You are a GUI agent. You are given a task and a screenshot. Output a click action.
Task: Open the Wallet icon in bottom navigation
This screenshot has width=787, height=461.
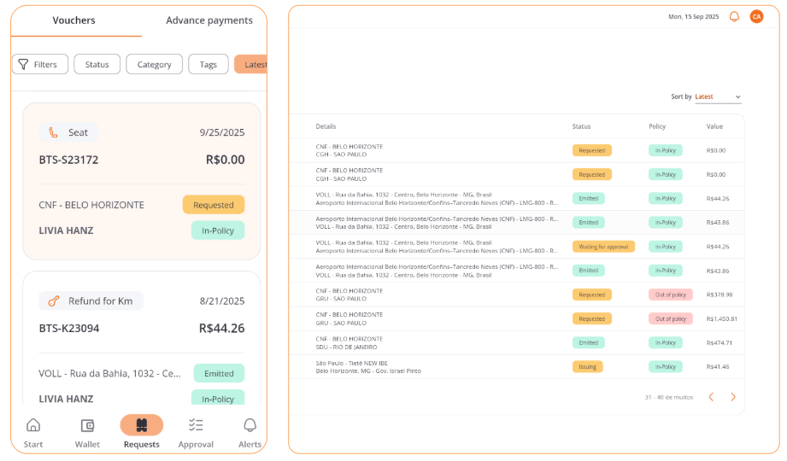click(87, 425)
